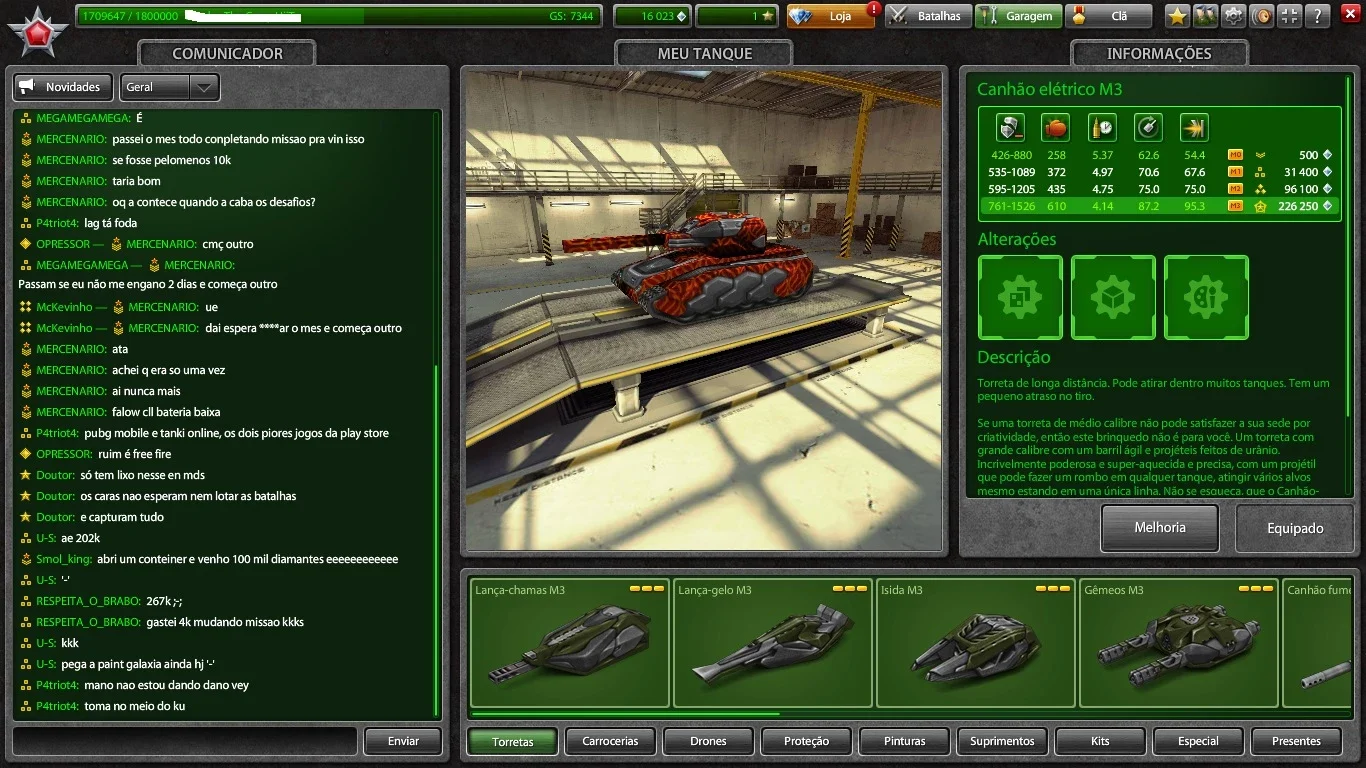The width and height of the screenshot is (1366, 768).
Task: Click the turret rotation speed icon
Action: click(x=1148, y=127)
